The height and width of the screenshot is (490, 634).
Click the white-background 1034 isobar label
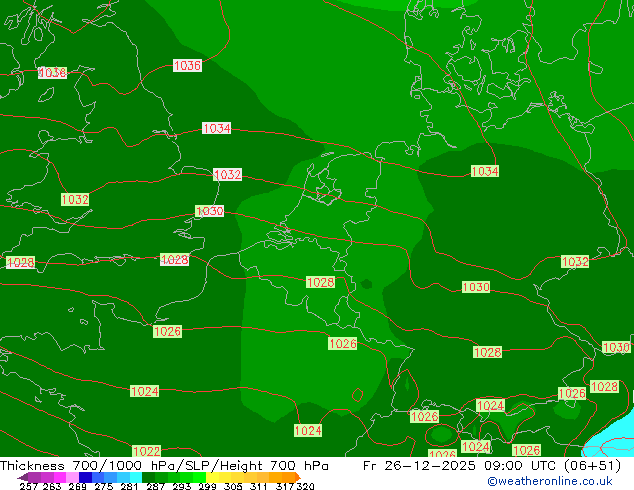point(217,128)
